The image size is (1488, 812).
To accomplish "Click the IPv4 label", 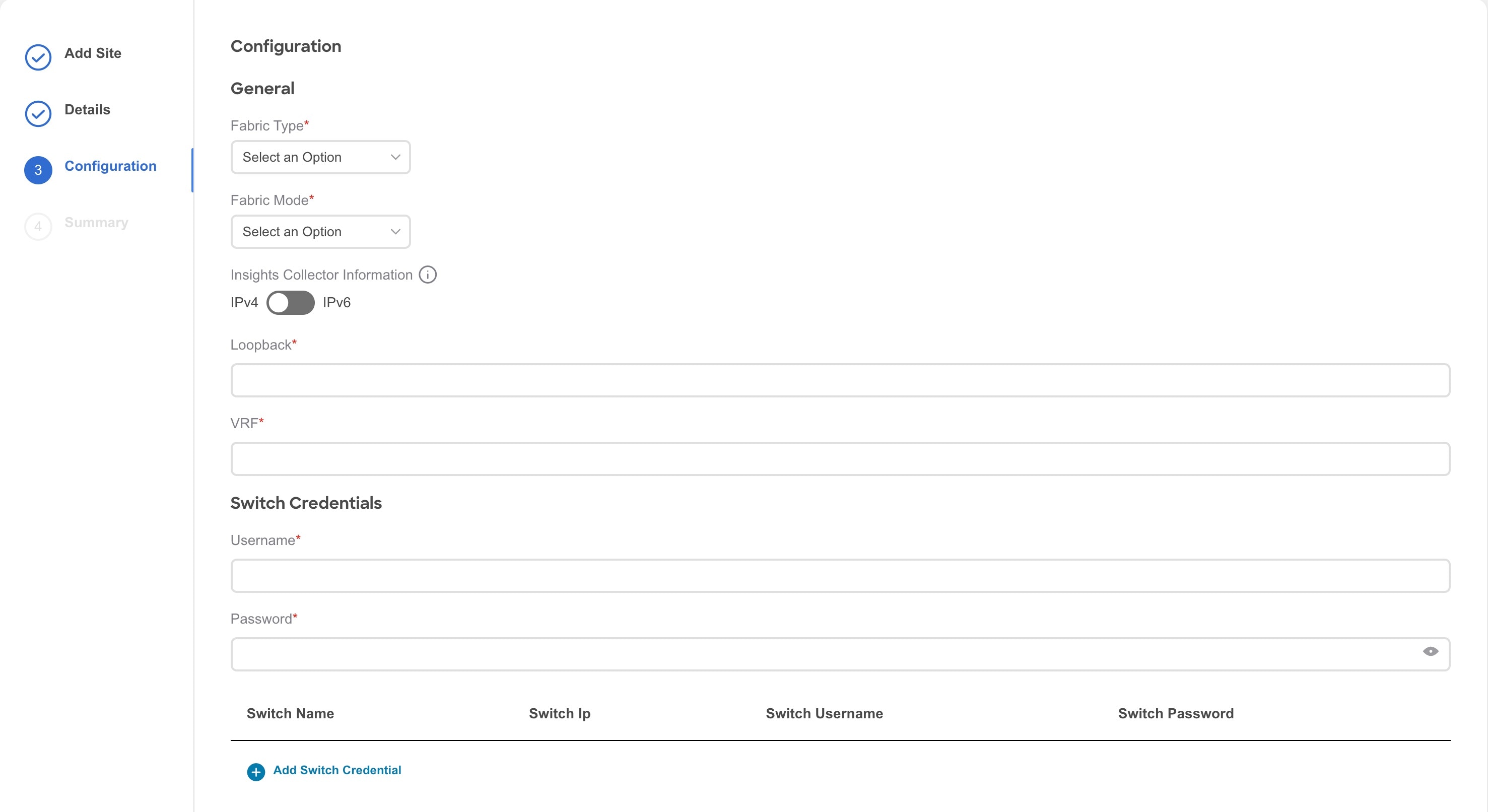I will click(x=244, y=303).
